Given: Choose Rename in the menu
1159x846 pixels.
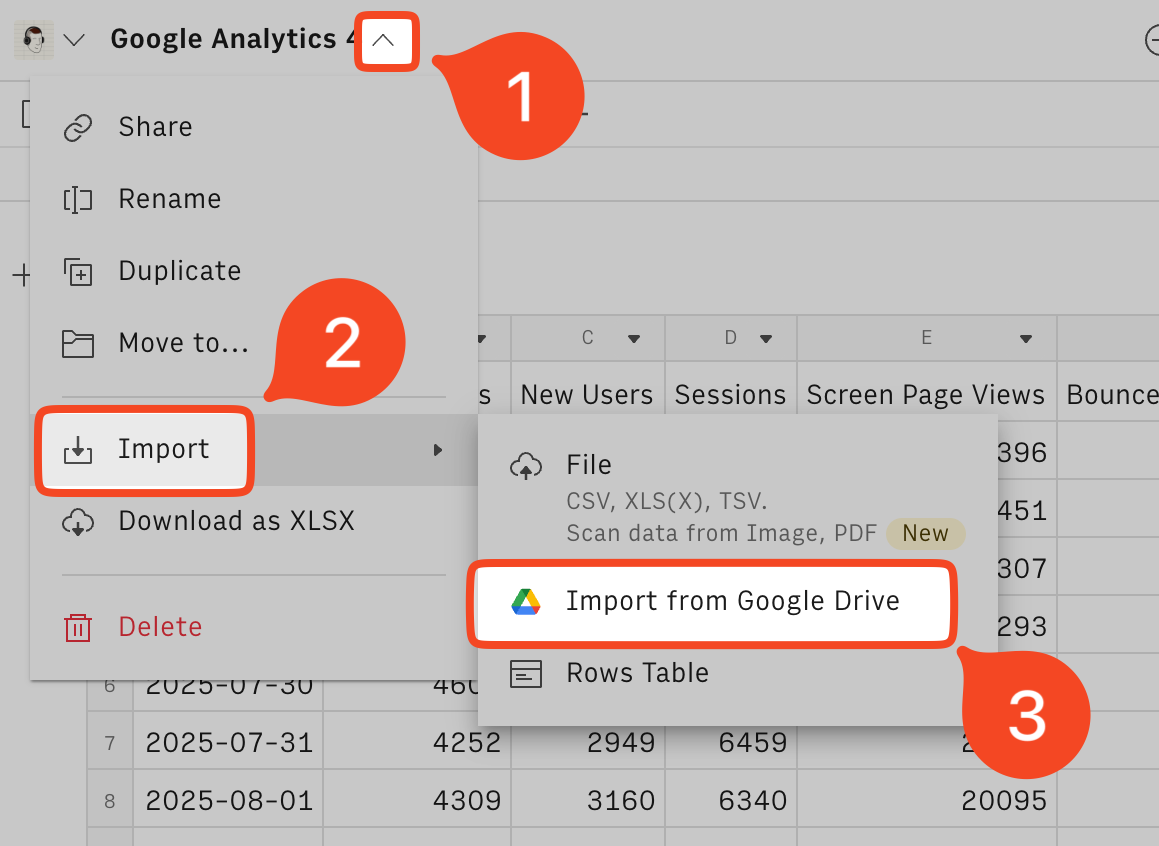Looking at the screenshot, I should 254,199.
